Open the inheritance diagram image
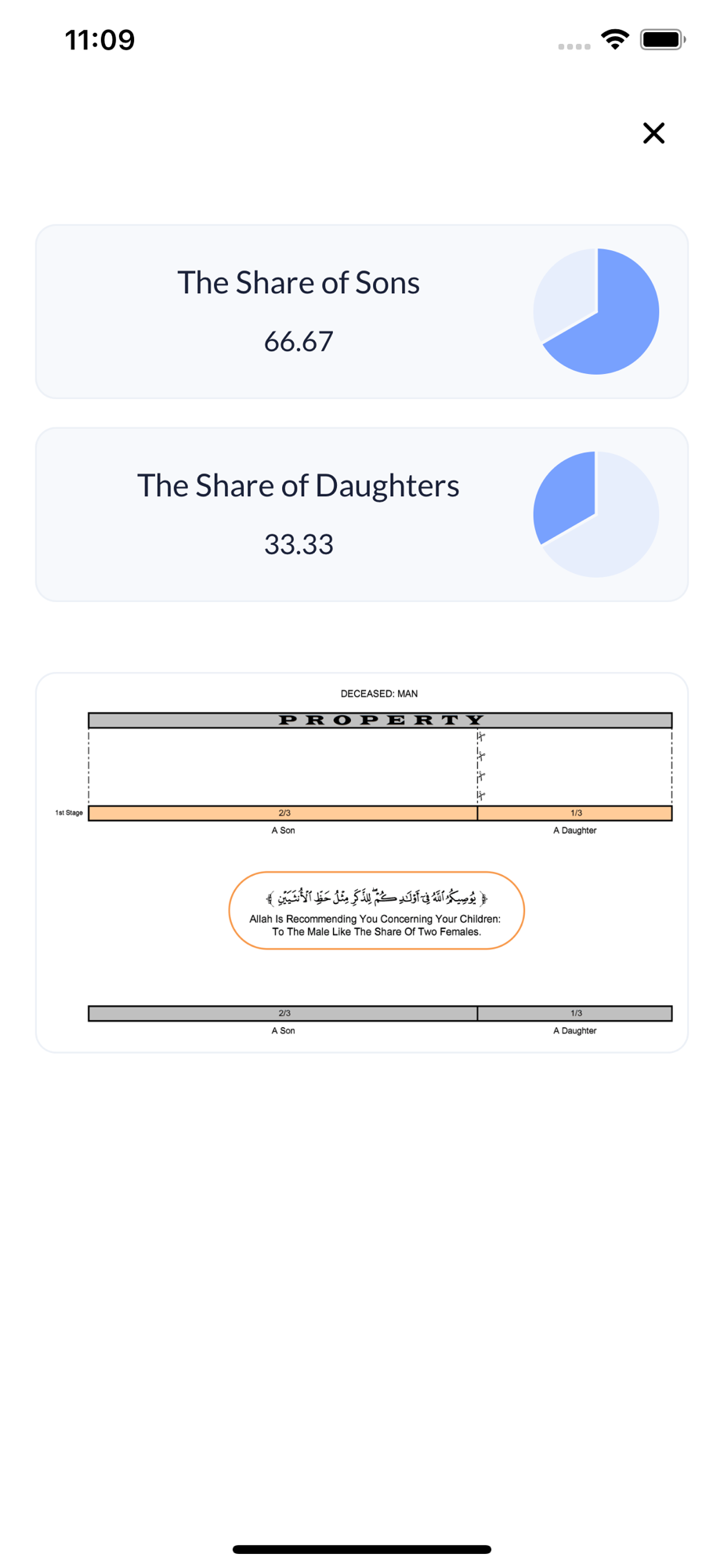The image size is (724, 1568). pos(362,862)
